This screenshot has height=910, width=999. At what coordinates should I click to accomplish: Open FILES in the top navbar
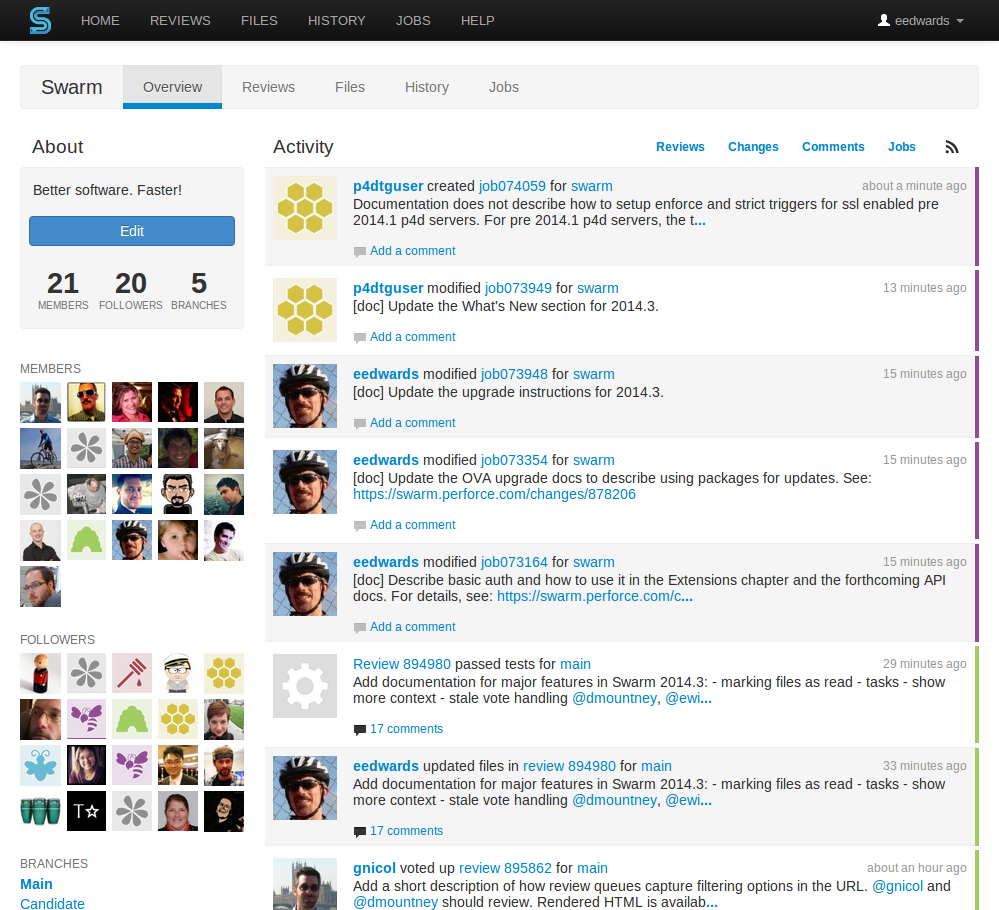259,20
